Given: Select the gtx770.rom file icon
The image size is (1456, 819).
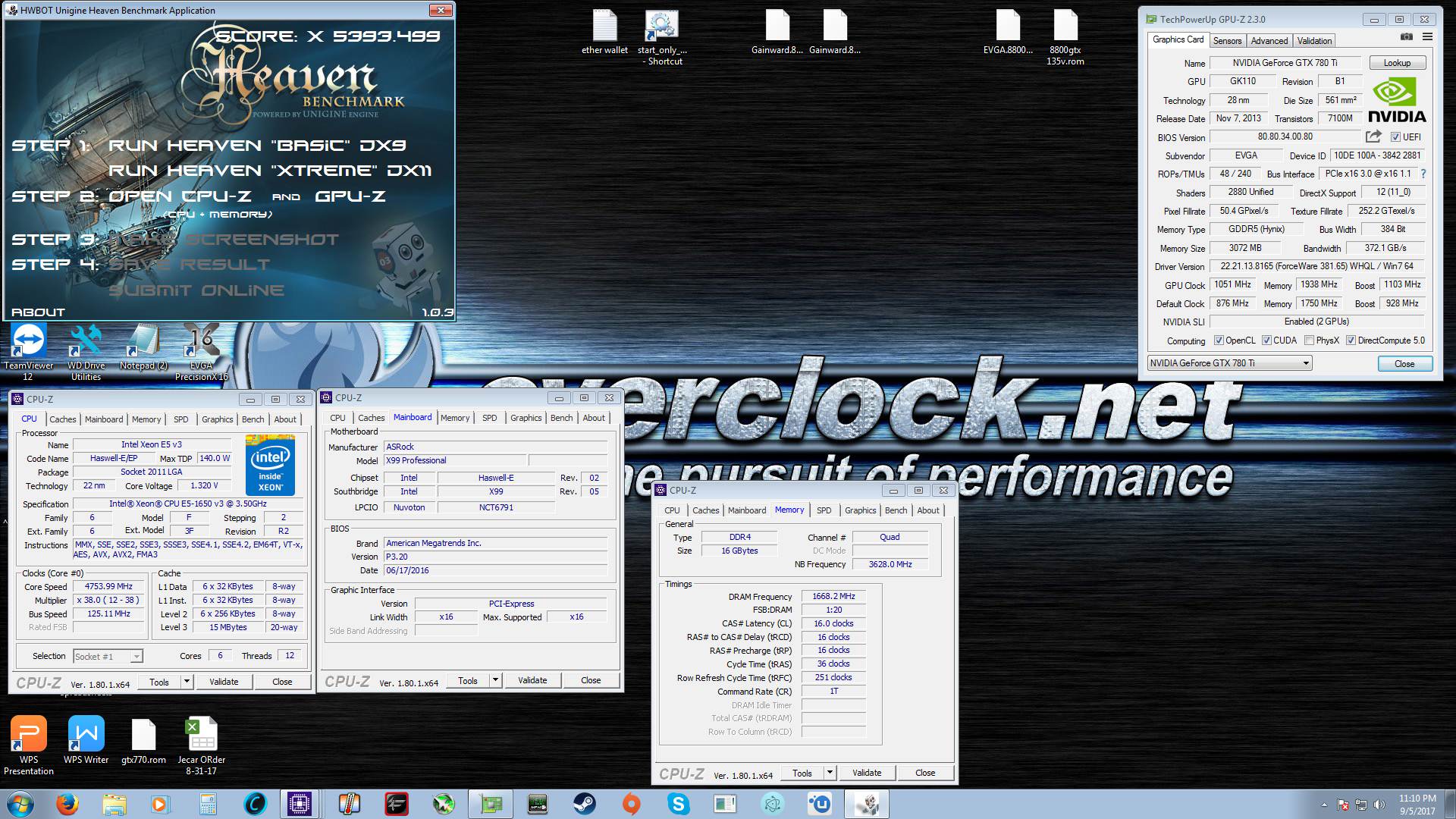Looking at the screenshot, I should point(143,740).
